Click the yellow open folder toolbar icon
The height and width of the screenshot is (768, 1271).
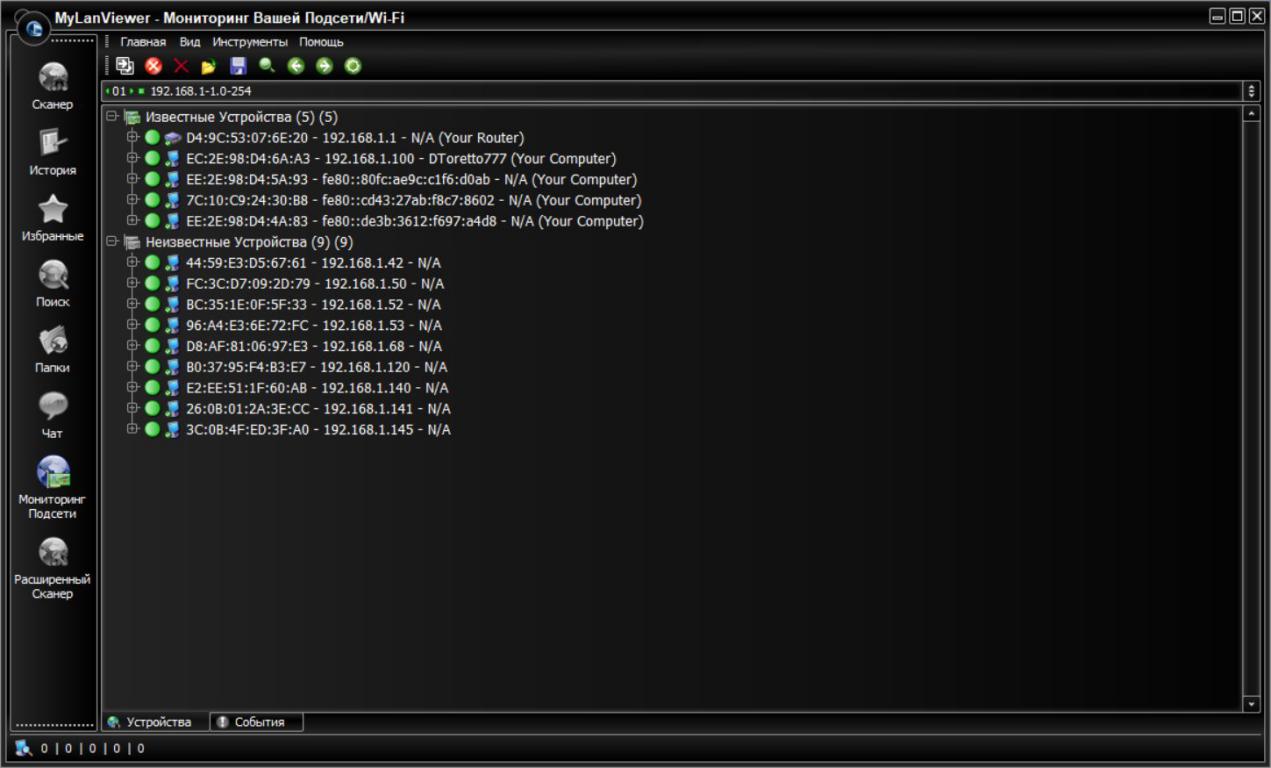tap(209, 66)
